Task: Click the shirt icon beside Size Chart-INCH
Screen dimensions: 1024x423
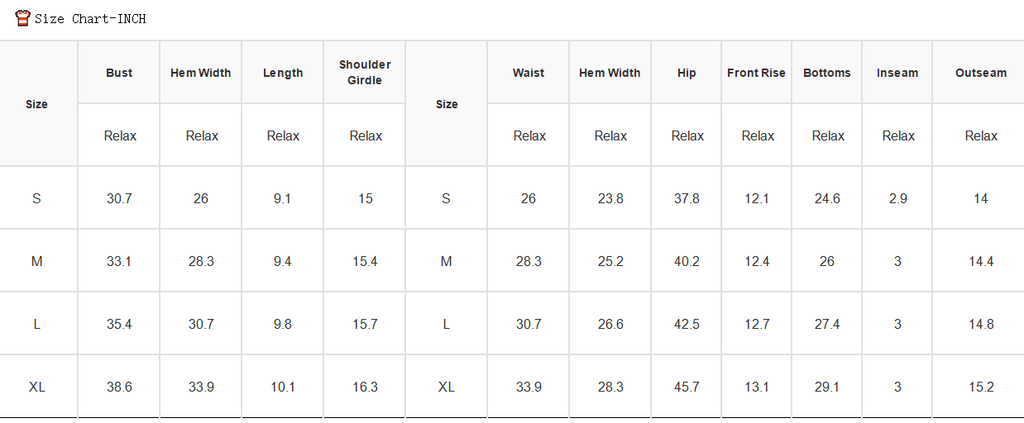Action: pos(23,18)
